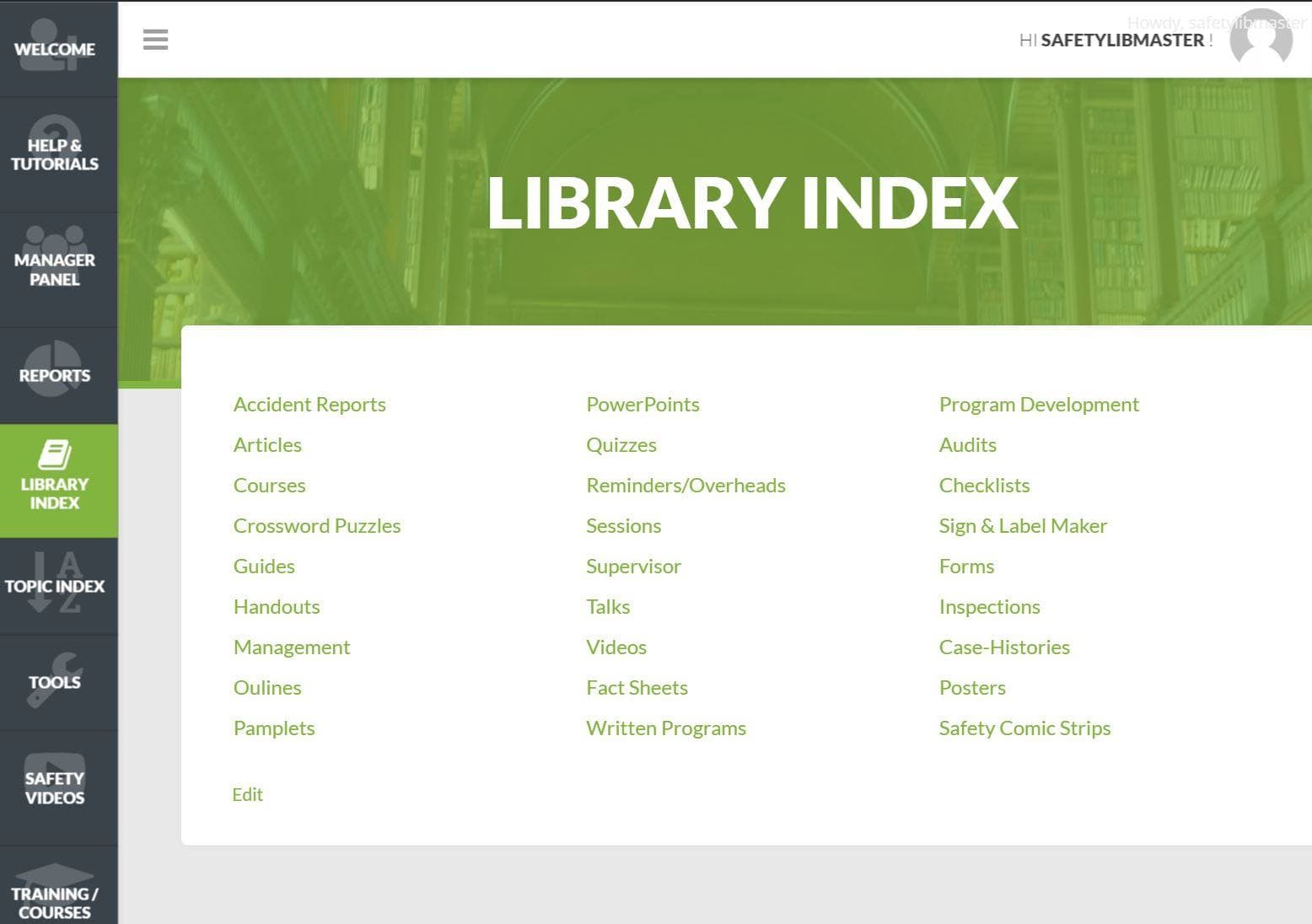1312x924 pixels.
Task: Open the Accident Reports library
Action: click(309, 404)
